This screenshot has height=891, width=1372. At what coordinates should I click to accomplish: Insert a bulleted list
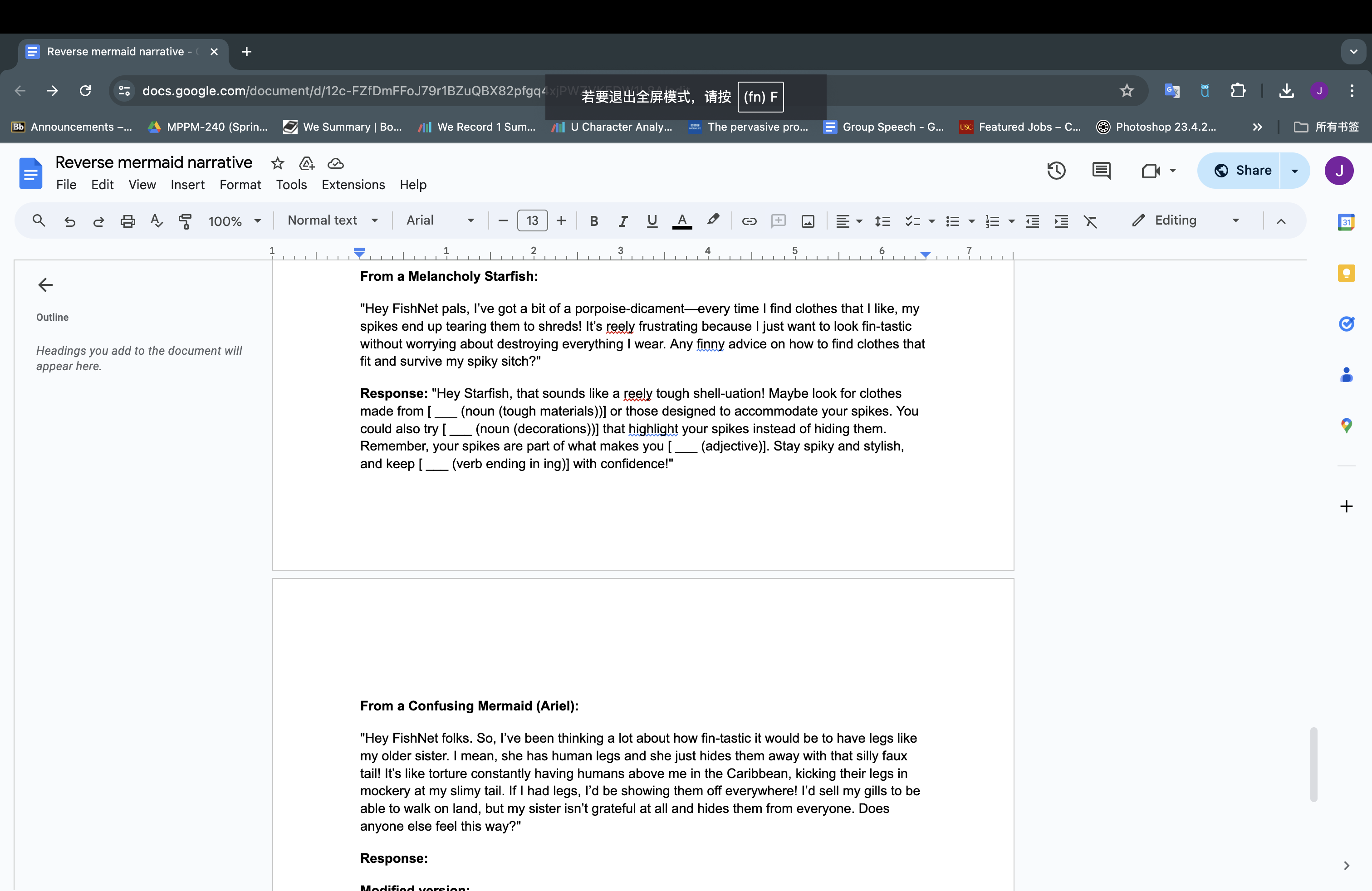(x=952, y=221)
